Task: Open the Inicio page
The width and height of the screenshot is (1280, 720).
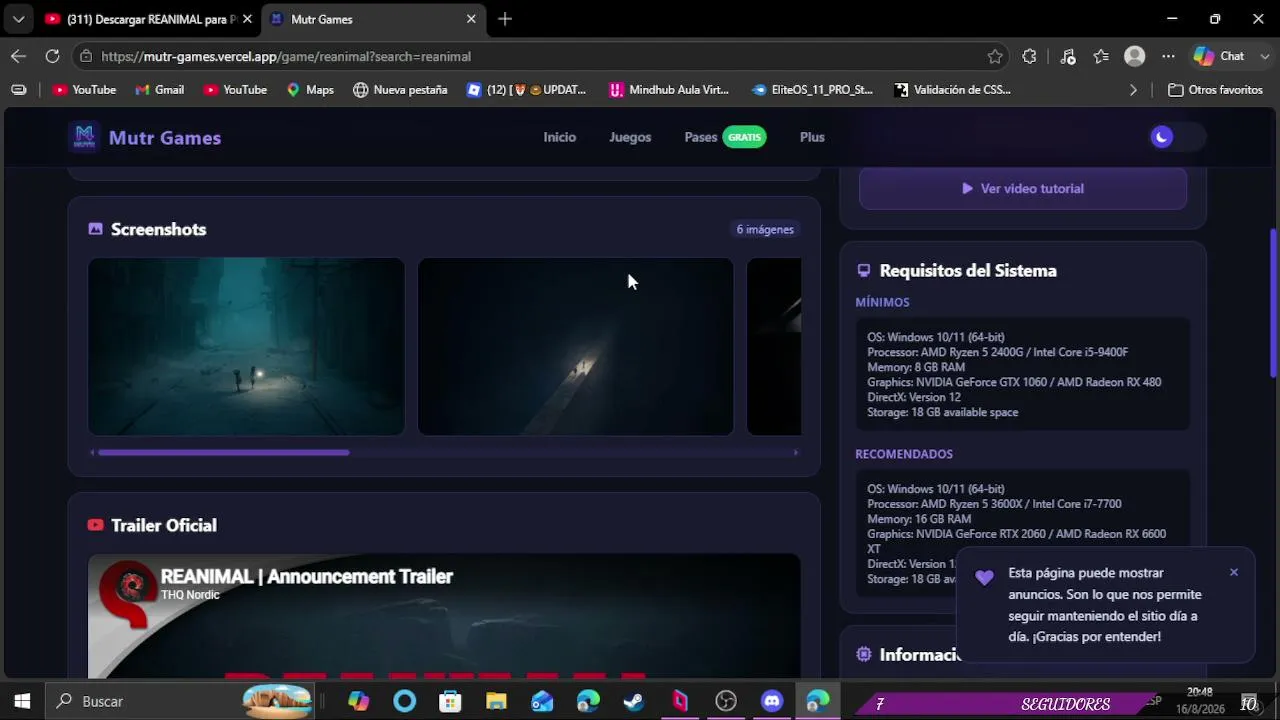Action: coord(560,137)
